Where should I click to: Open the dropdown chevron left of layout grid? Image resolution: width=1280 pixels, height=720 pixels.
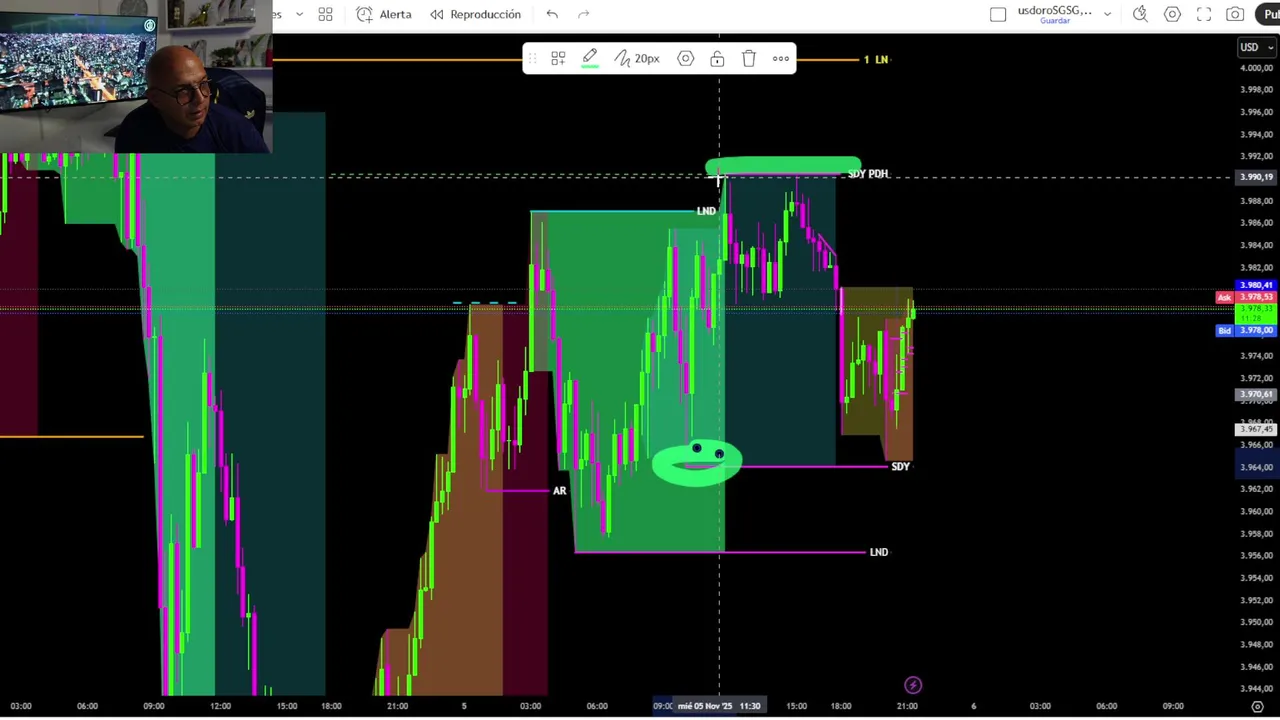click(299, 14)
